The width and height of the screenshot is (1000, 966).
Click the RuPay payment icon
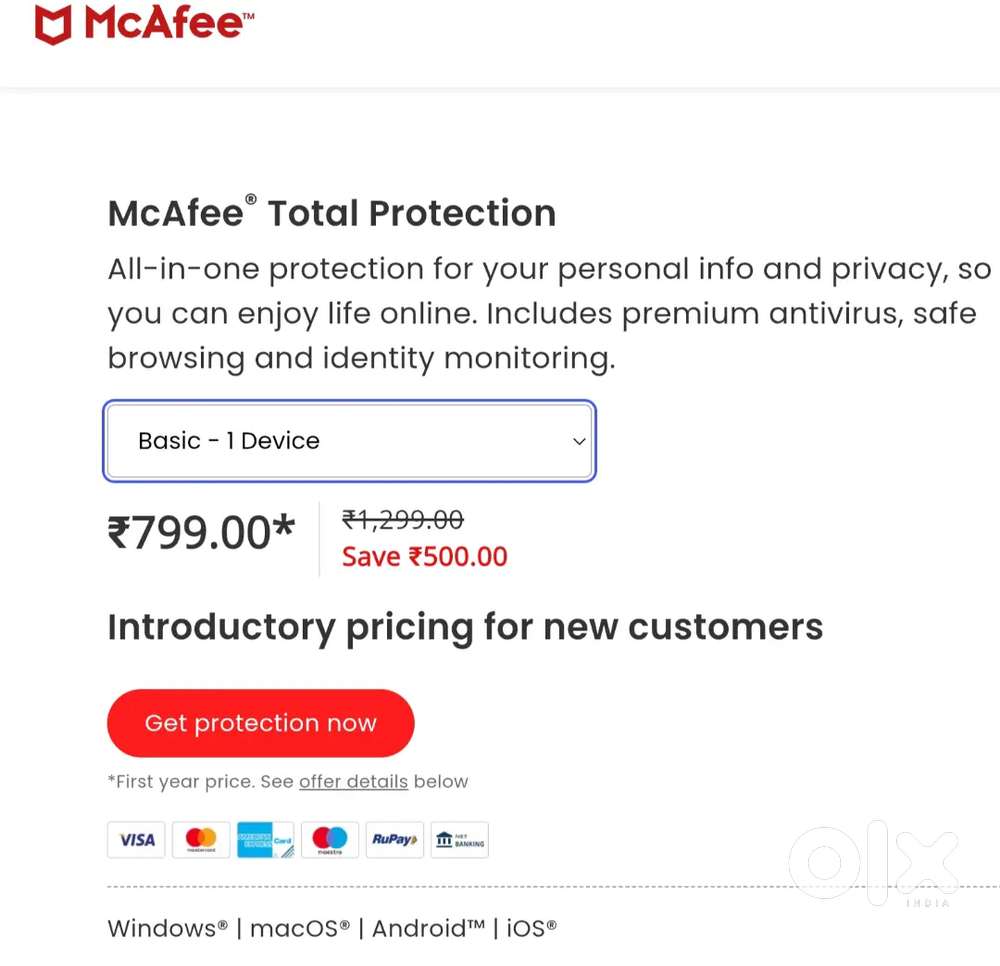(393, 840)
